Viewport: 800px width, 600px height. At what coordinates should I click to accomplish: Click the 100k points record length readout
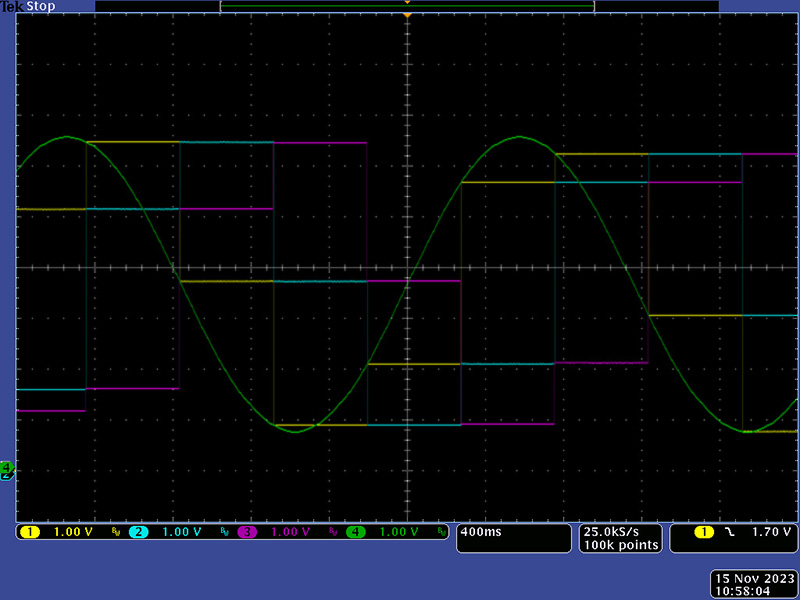(621, 545)
